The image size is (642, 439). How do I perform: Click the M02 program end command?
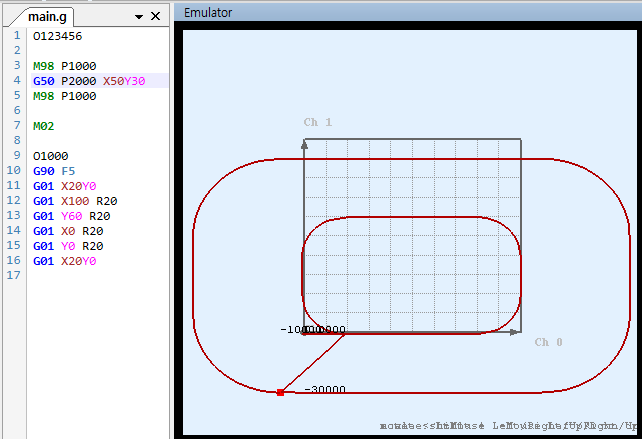coord(43,126)
